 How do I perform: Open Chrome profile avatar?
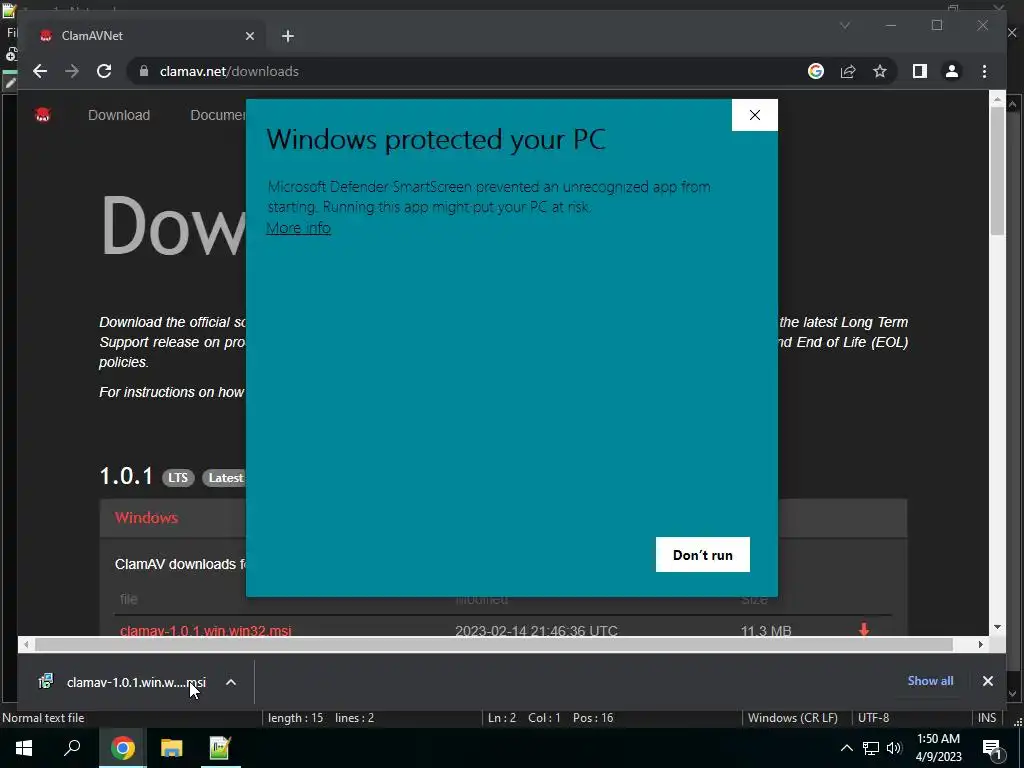(952, 71)
